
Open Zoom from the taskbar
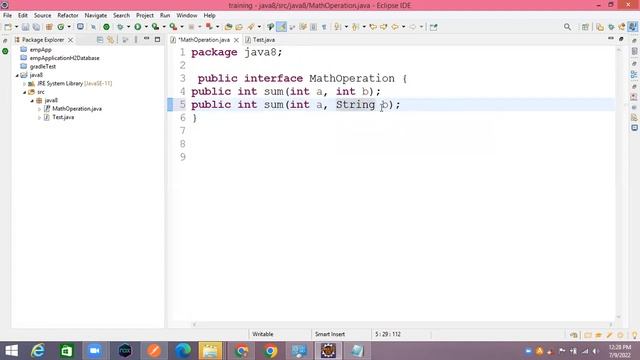click(x=95, y=351)
